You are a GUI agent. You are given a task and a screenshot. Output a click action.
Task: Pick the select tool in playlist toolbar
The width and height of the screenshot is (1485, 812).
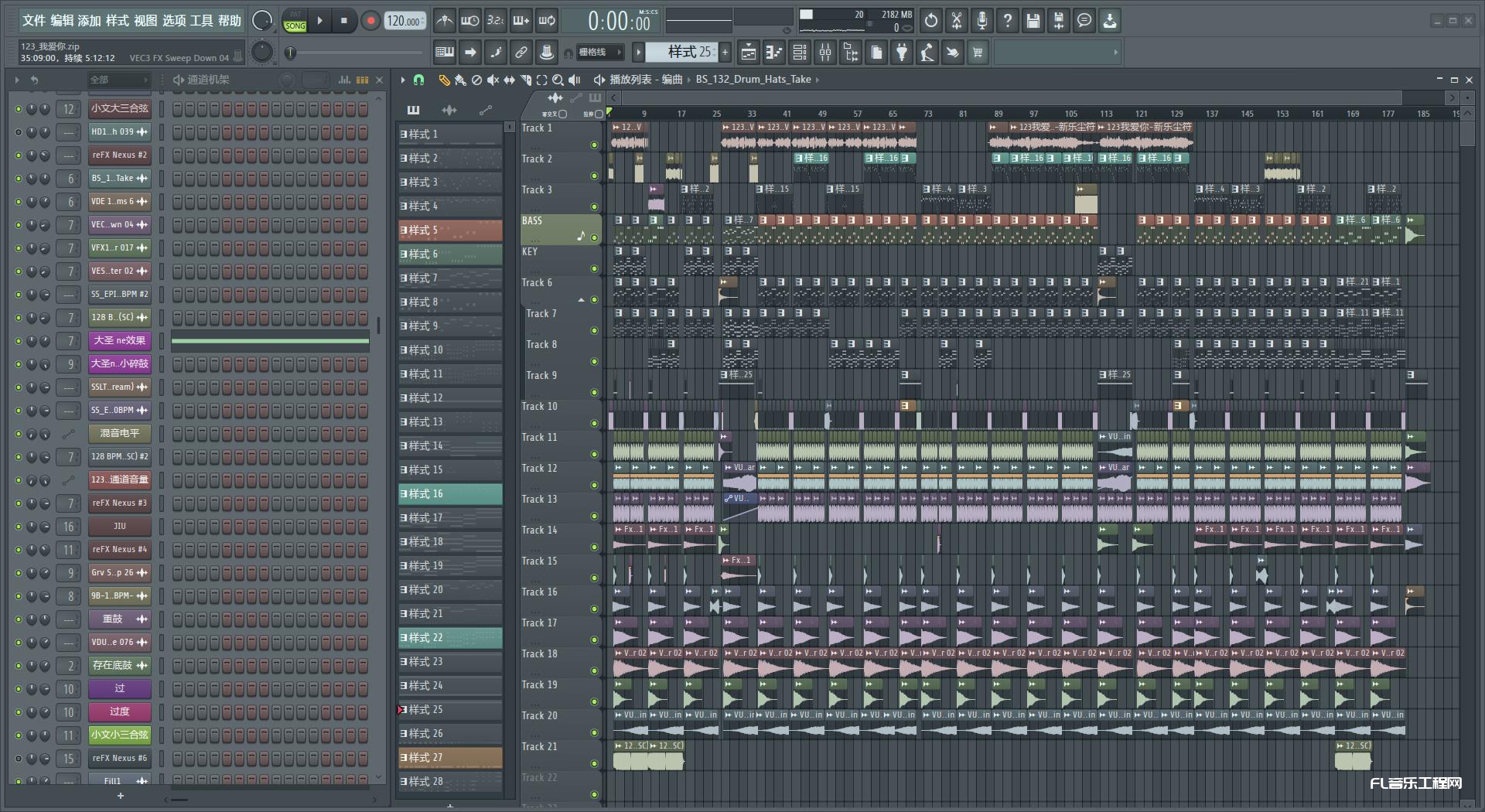541,80
